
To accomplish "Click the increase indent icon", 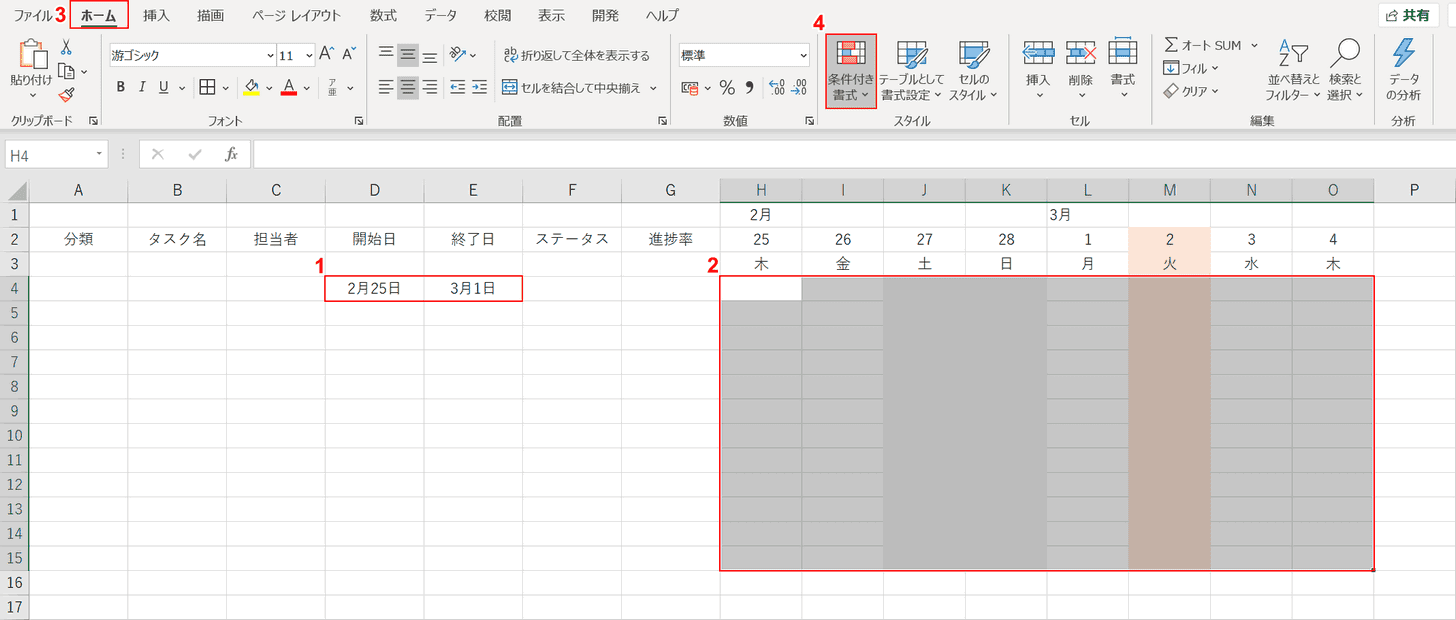I will 479,87.
